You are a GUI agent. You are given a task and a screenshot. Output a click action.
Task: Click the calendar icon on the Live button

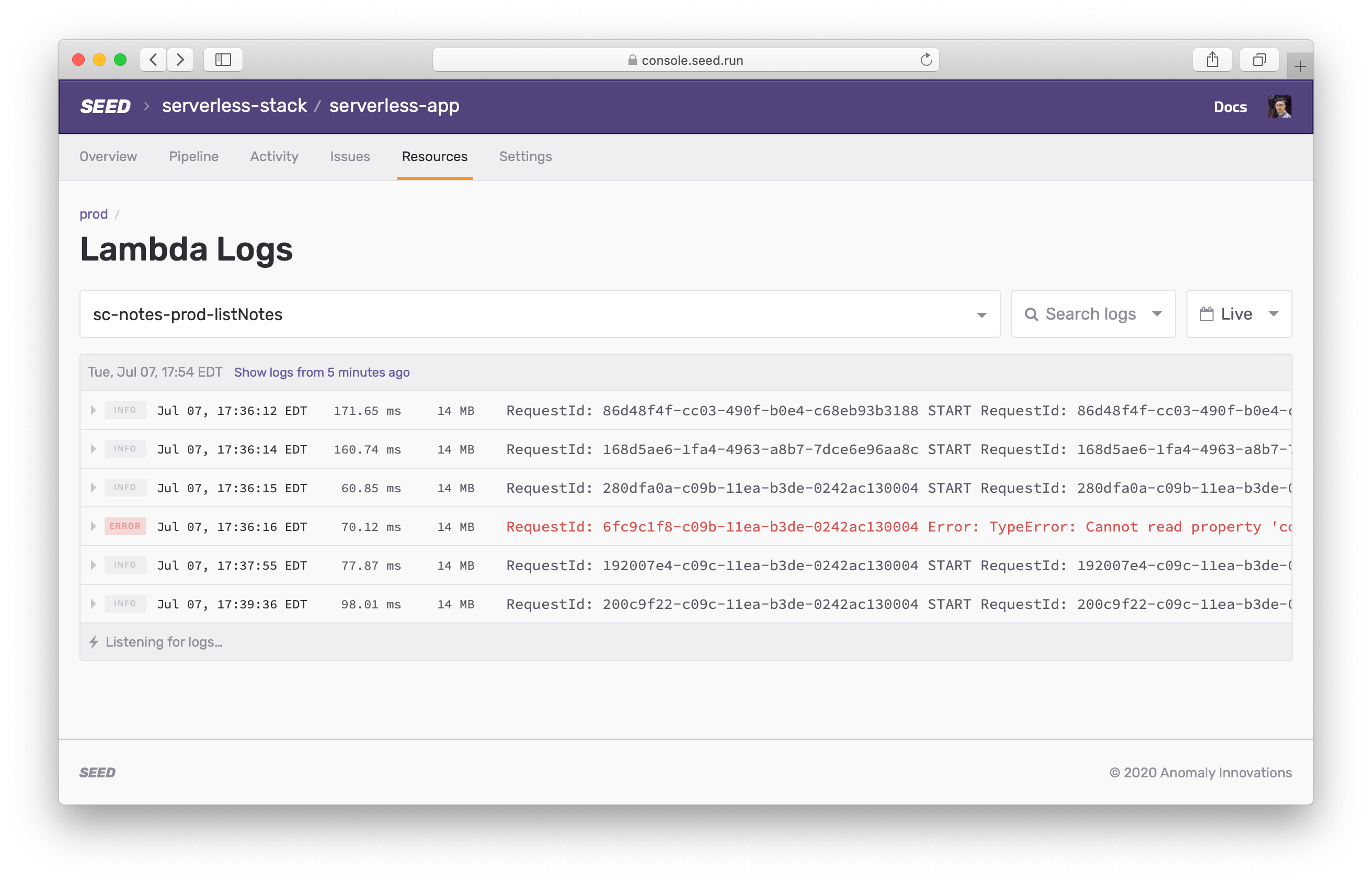1208,313
